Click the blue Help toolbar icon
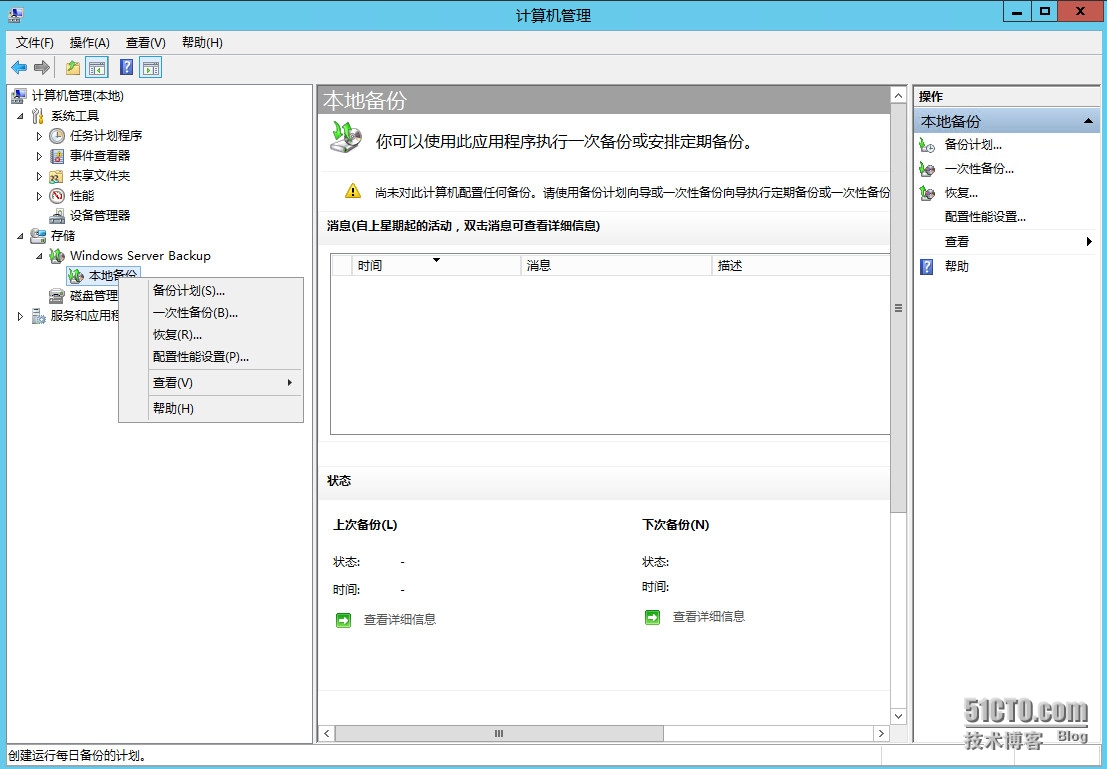The width and height of the screenshot is (1107, 769). click(126, 68)
